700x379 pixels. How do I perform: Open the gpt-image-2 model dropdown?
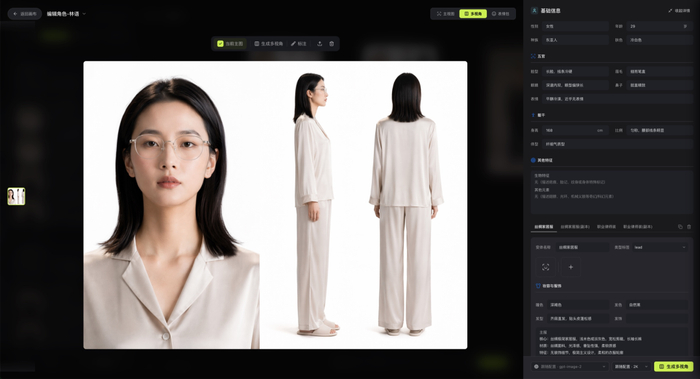point(570,367)
